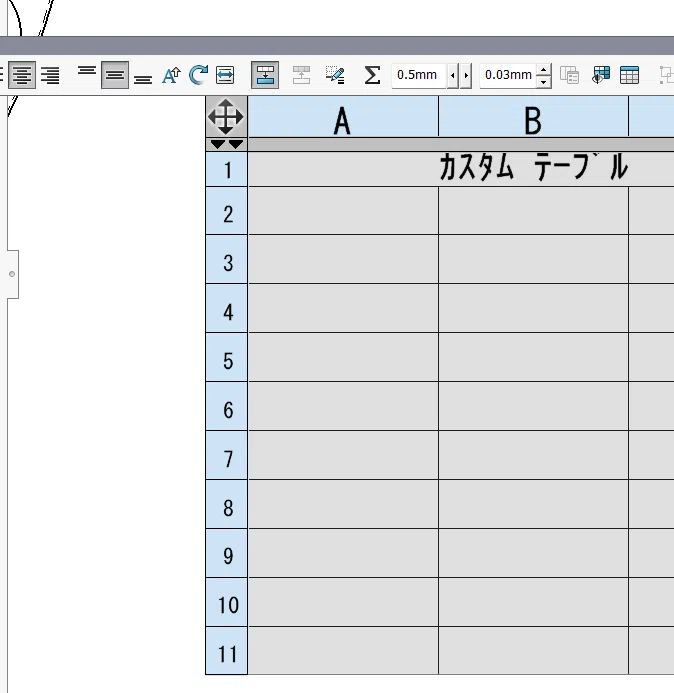Viewport: 674px width, 693px height.
Task: Decrease the 0.03mm spinner value
Action: pos(544,82)
